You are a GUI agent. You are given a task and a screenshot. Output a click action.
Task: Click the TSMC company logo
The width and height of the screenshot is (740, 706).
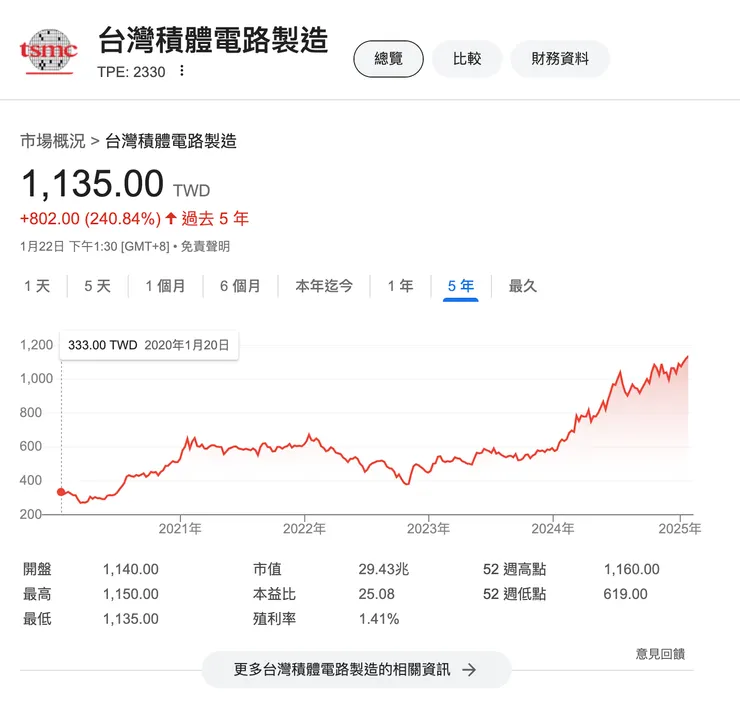(x=48, y=51)
